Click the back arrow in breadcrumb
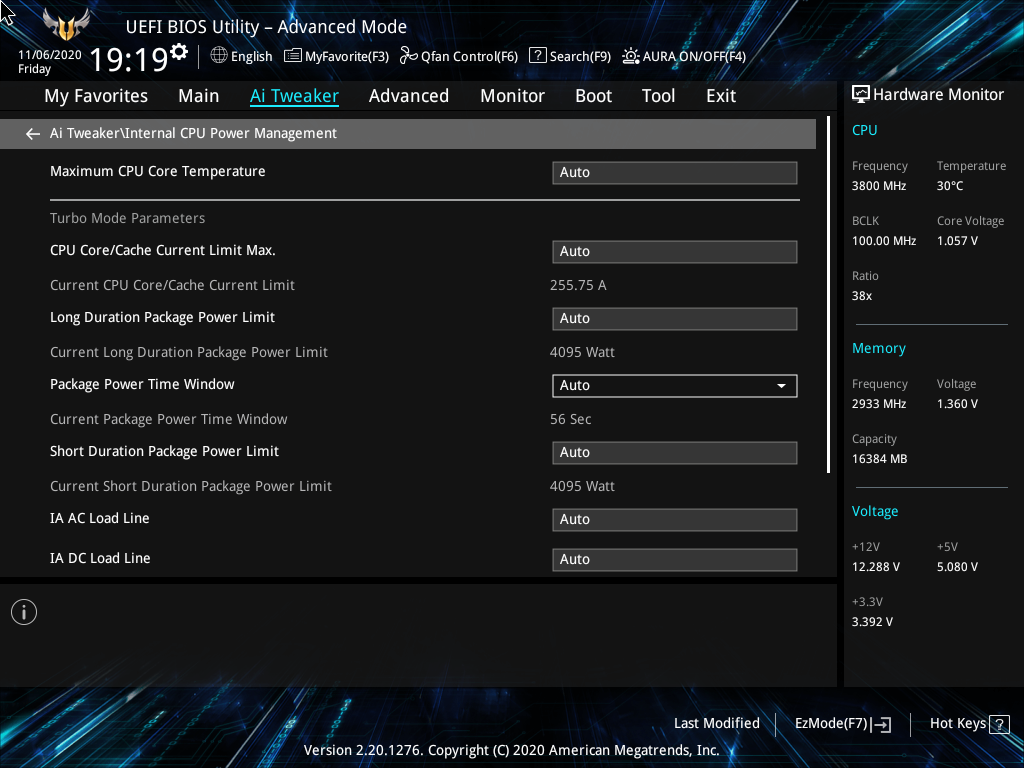Image resolution: width=1024 pixels, height=768 pixels. (x=33, y=134)
